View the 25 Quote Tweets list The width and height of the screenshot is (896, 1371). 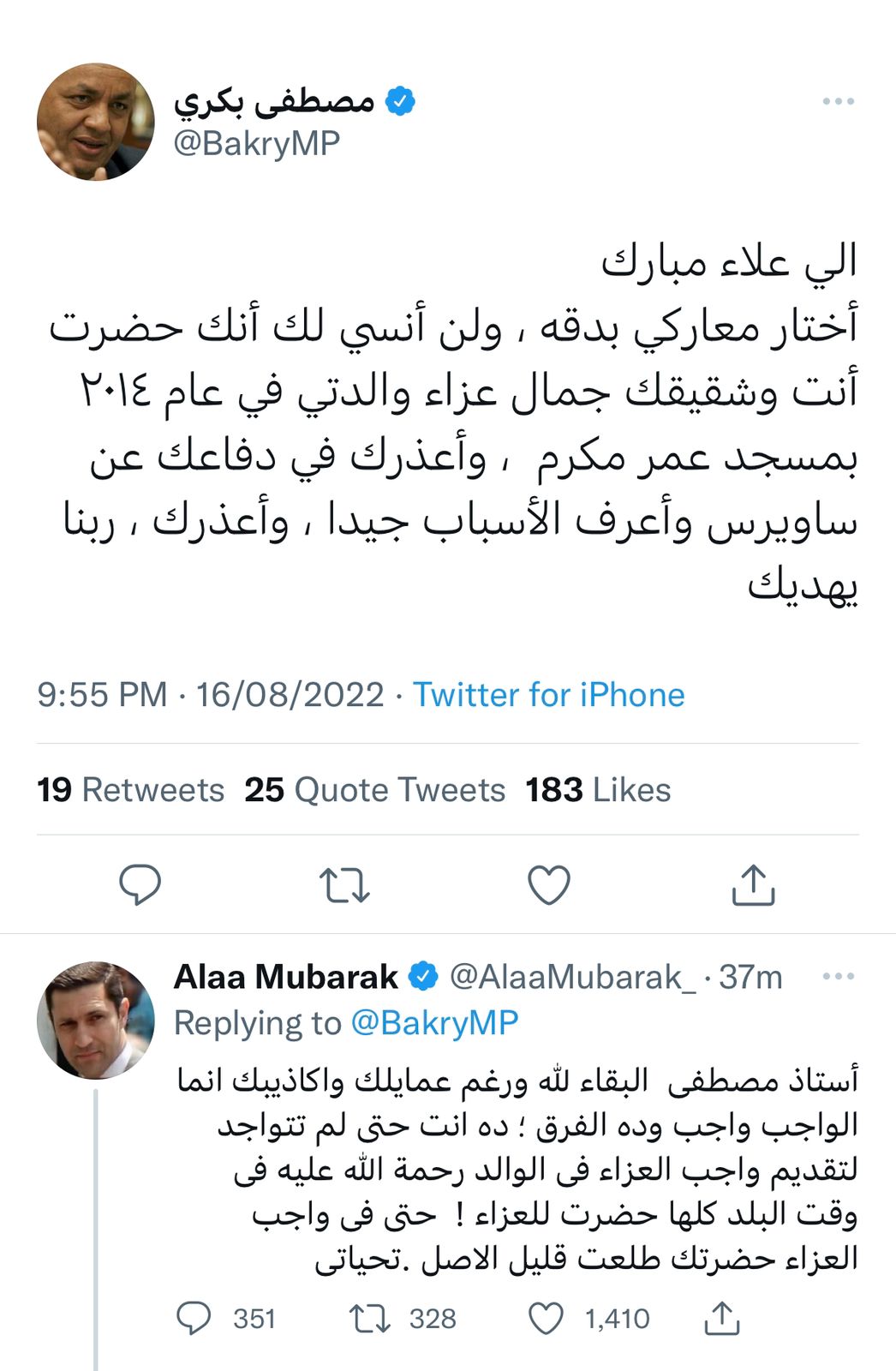click(x=374, y=790)
